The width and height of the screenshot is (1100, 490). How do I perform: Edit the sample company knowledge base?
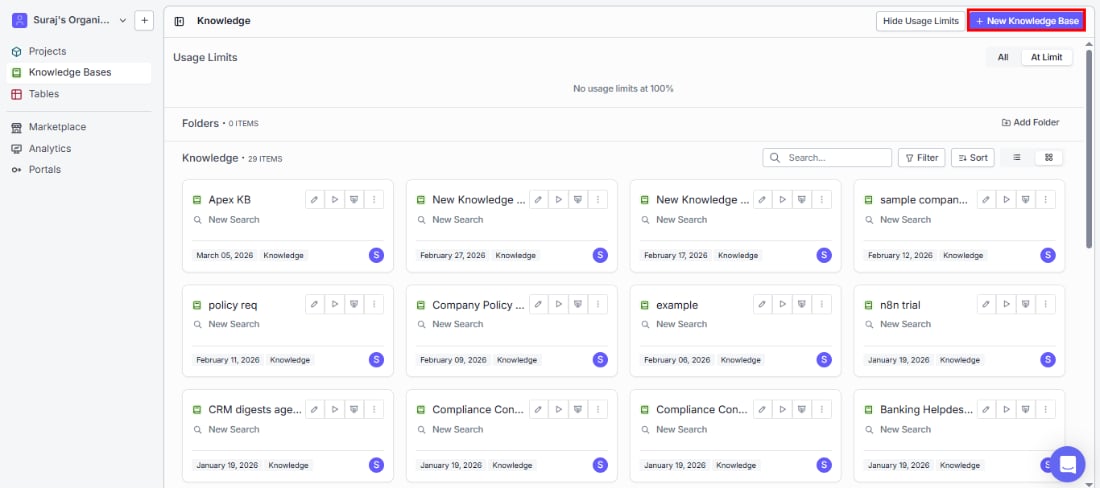click(986, 199)
